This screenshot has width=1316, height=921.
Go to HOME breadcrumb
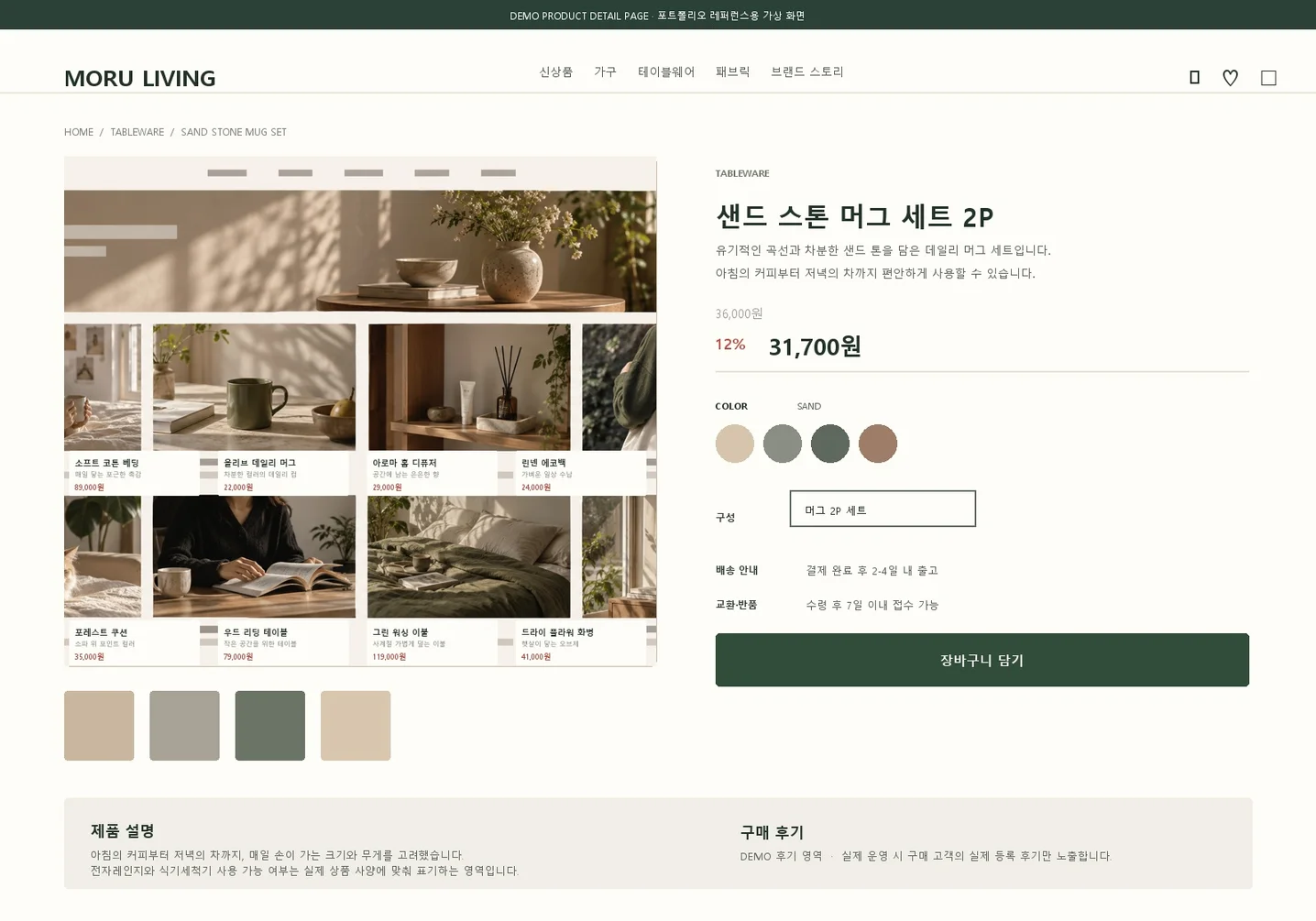79,132
